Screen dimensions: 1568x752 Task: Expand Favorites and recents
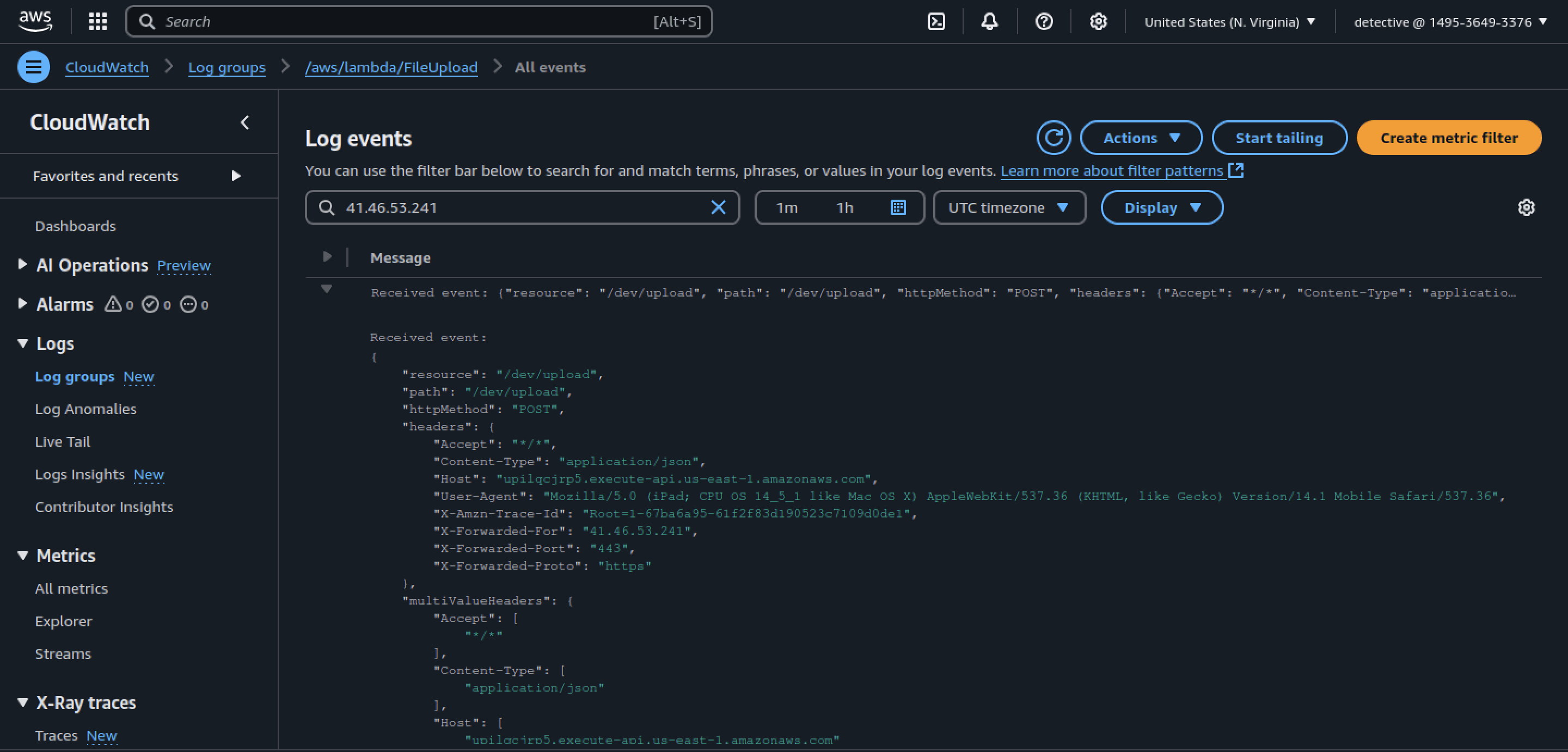[236, 176]
